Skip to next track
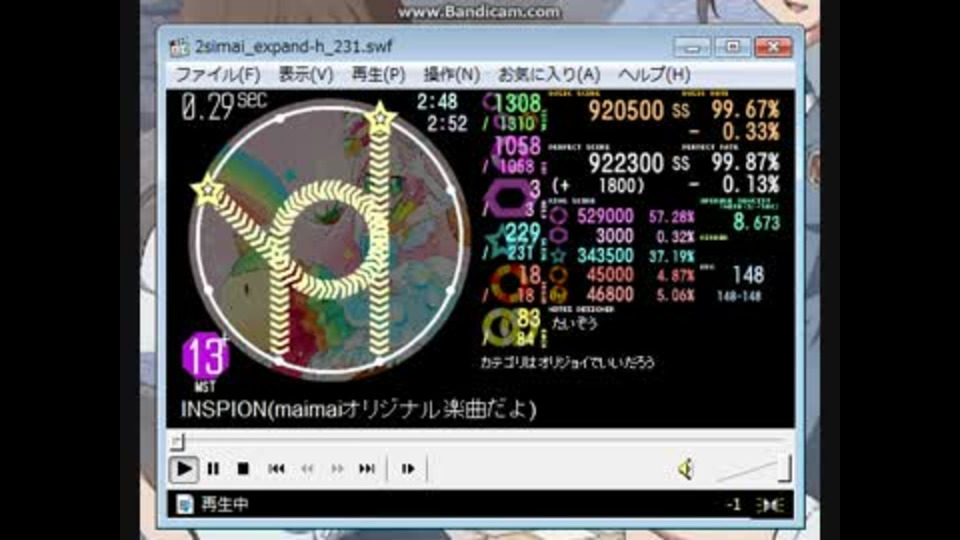Screen dimensions: 960x540 pyautogui.click(x=367, y=469)
